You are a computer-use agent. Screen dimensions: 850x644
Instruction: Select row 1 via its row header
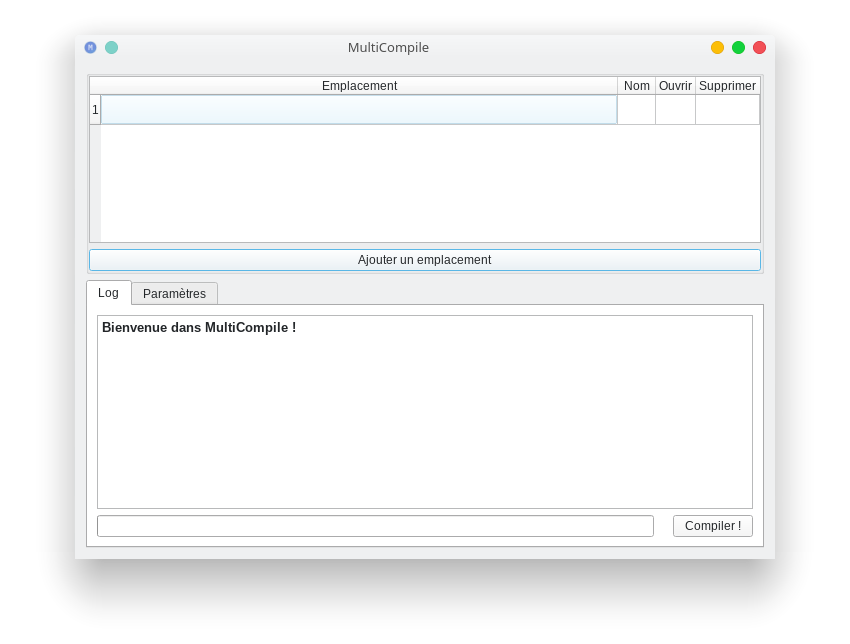point(95,110)
